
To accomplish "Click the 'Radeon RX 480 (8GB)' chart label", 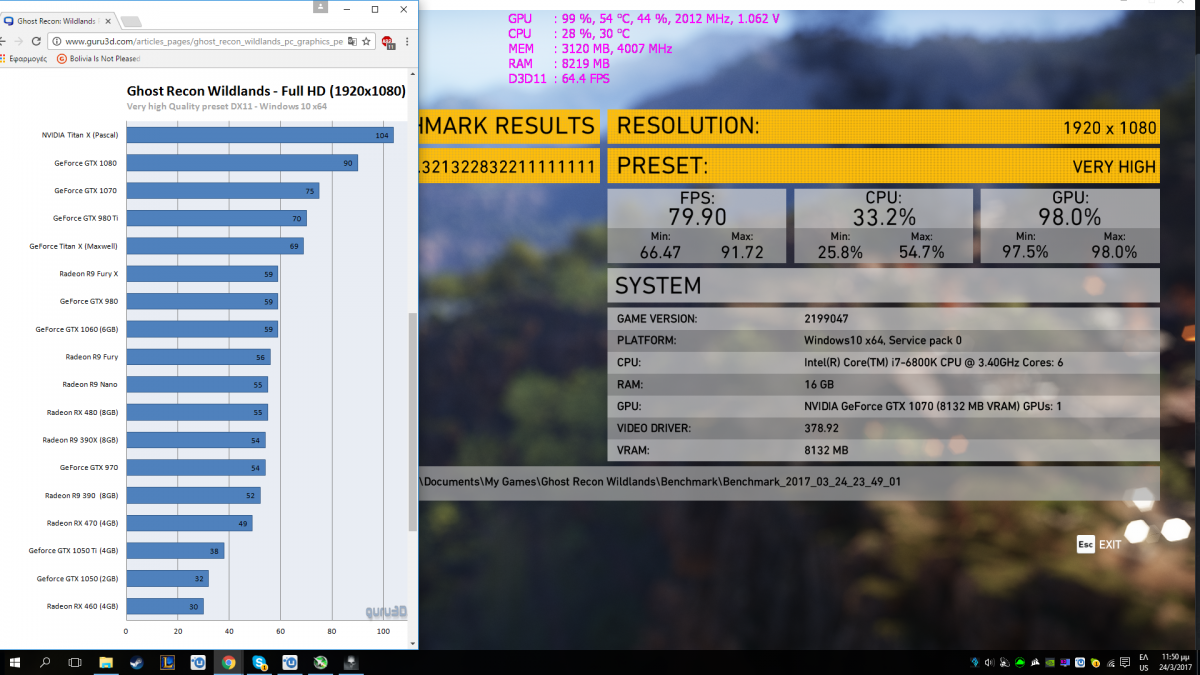I will coord(83,412).
